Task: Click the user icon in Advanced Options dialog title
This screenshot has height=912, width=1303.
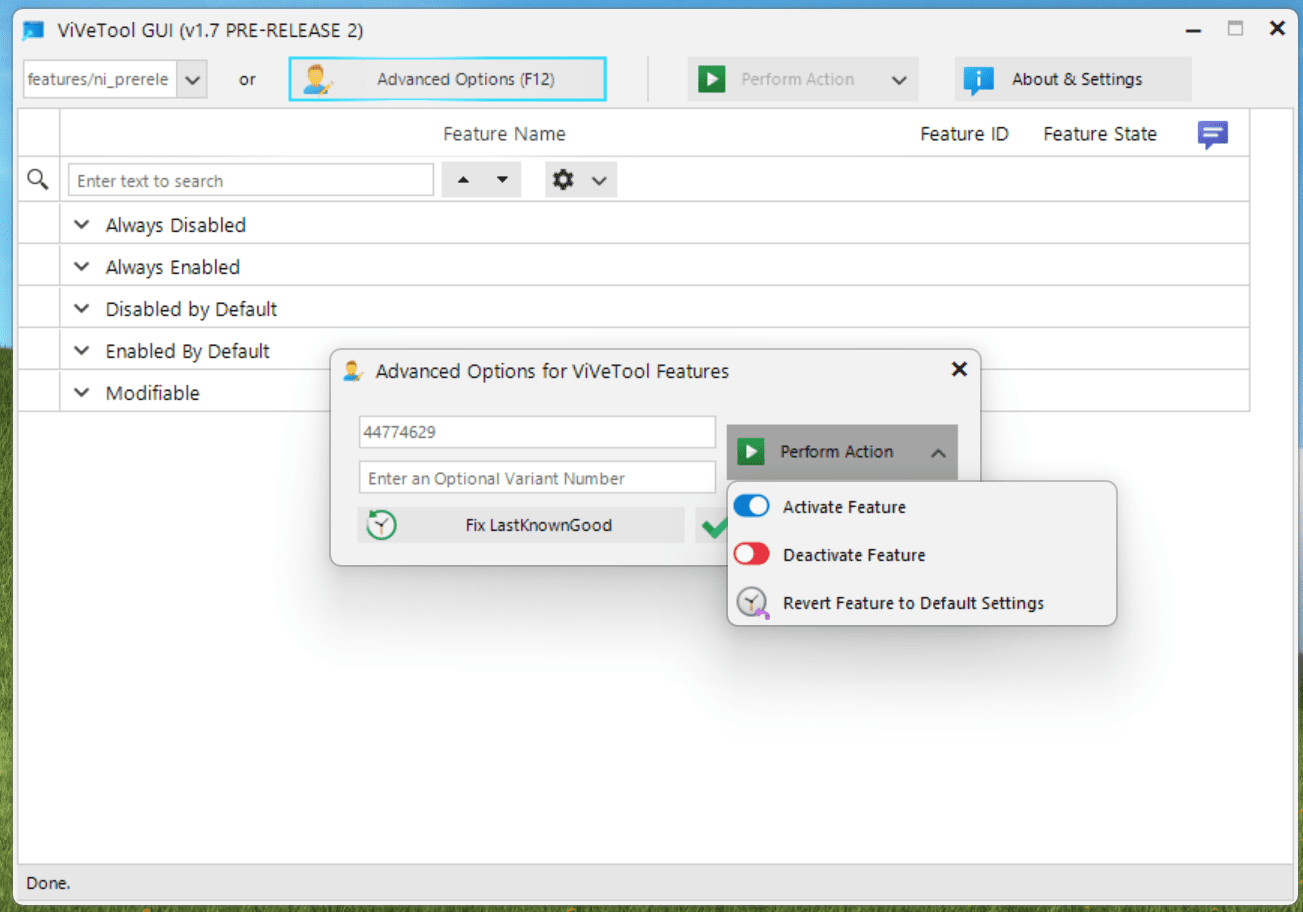Action: (x=352, y=371)
